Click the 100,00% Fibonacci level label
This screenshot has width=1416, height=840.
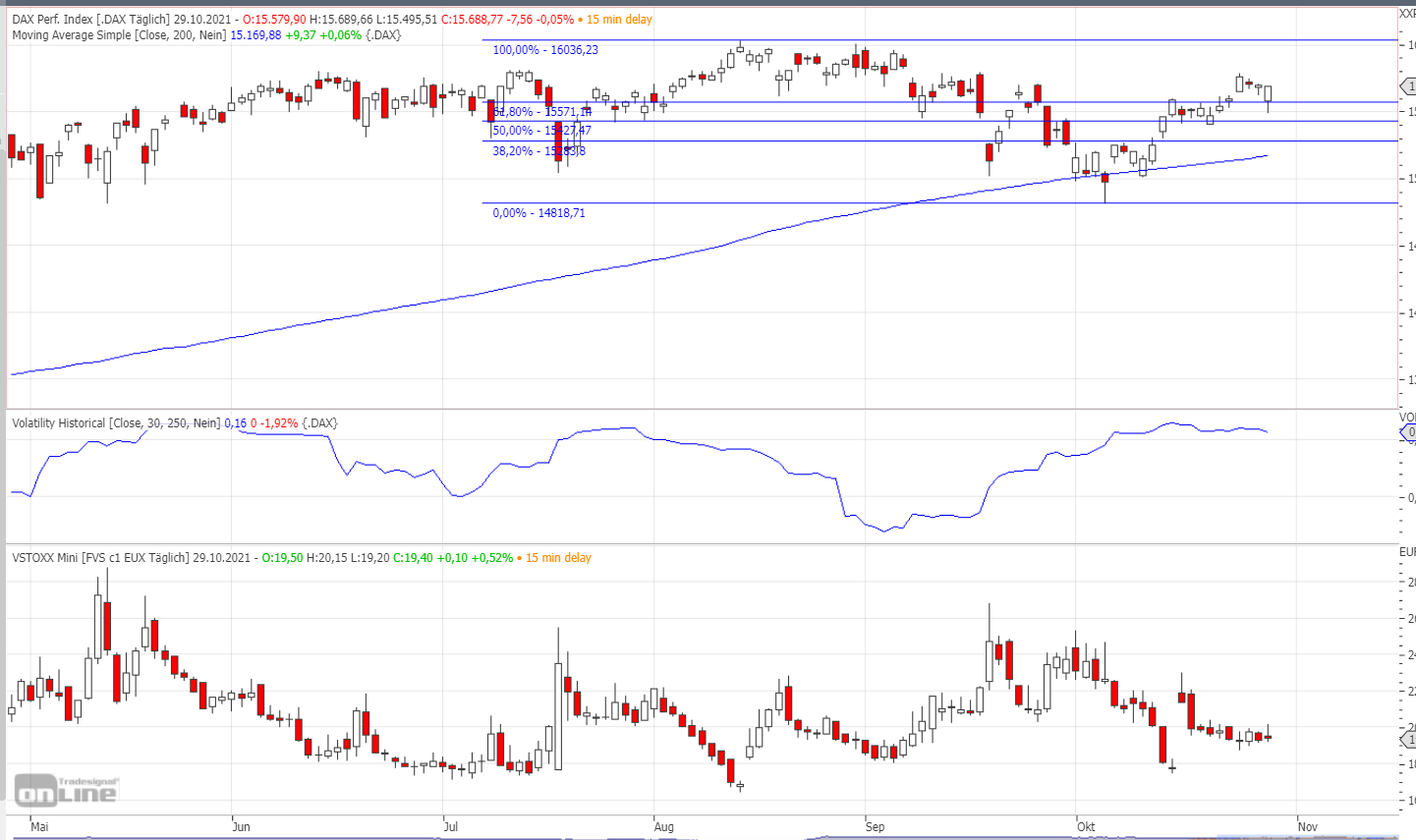(544, 50)
